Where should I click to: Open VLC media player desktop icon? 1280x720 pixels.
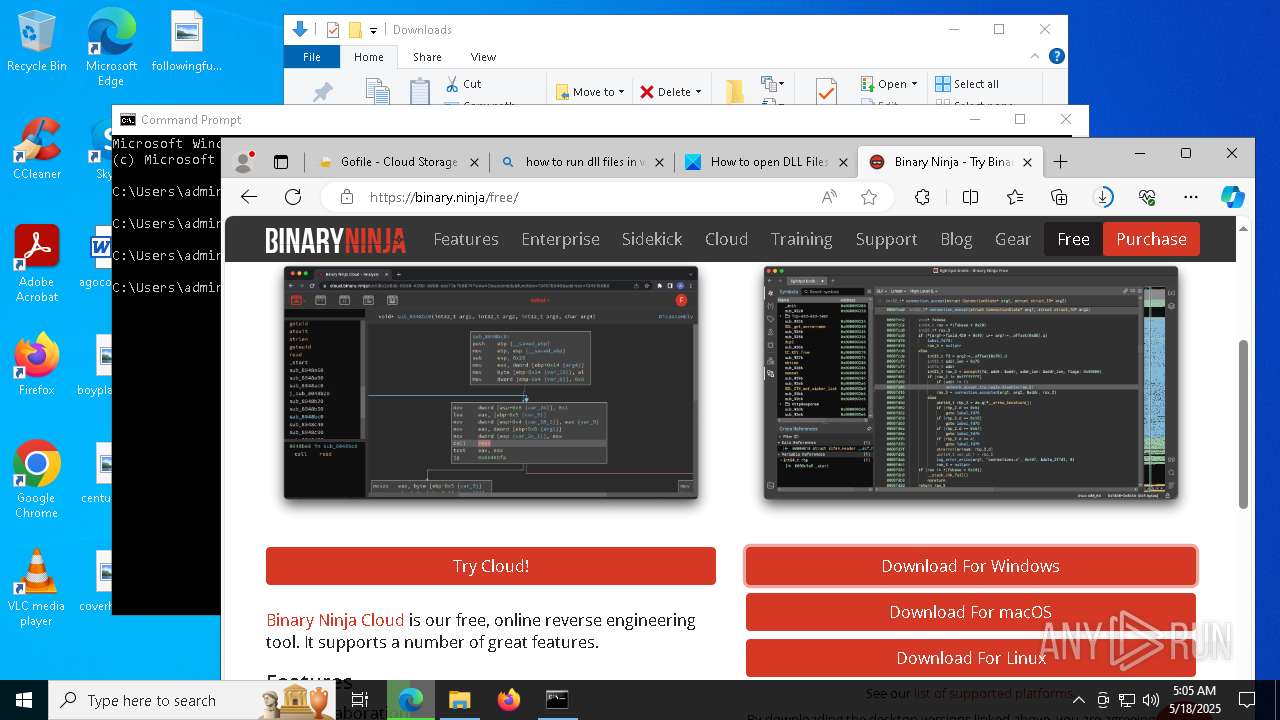coord(37,588)
